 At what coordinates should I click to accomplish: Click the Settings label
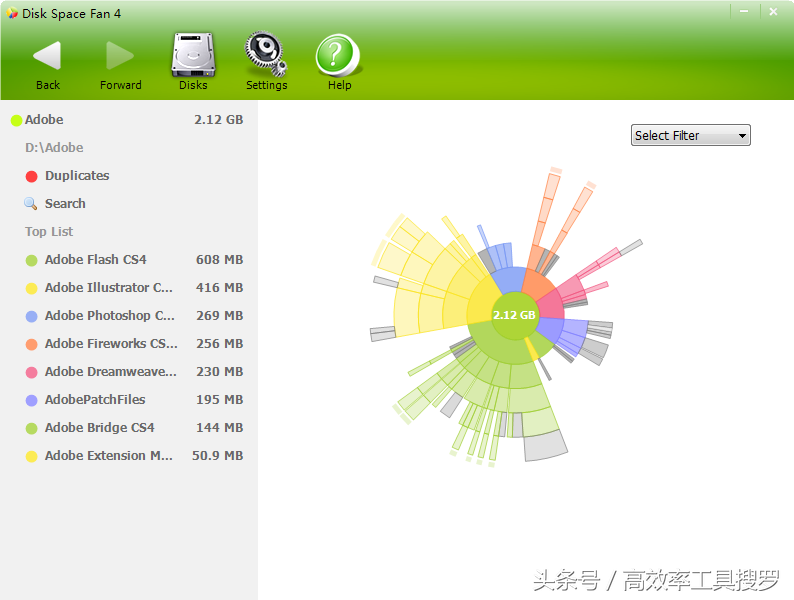[x=266, y=85]
